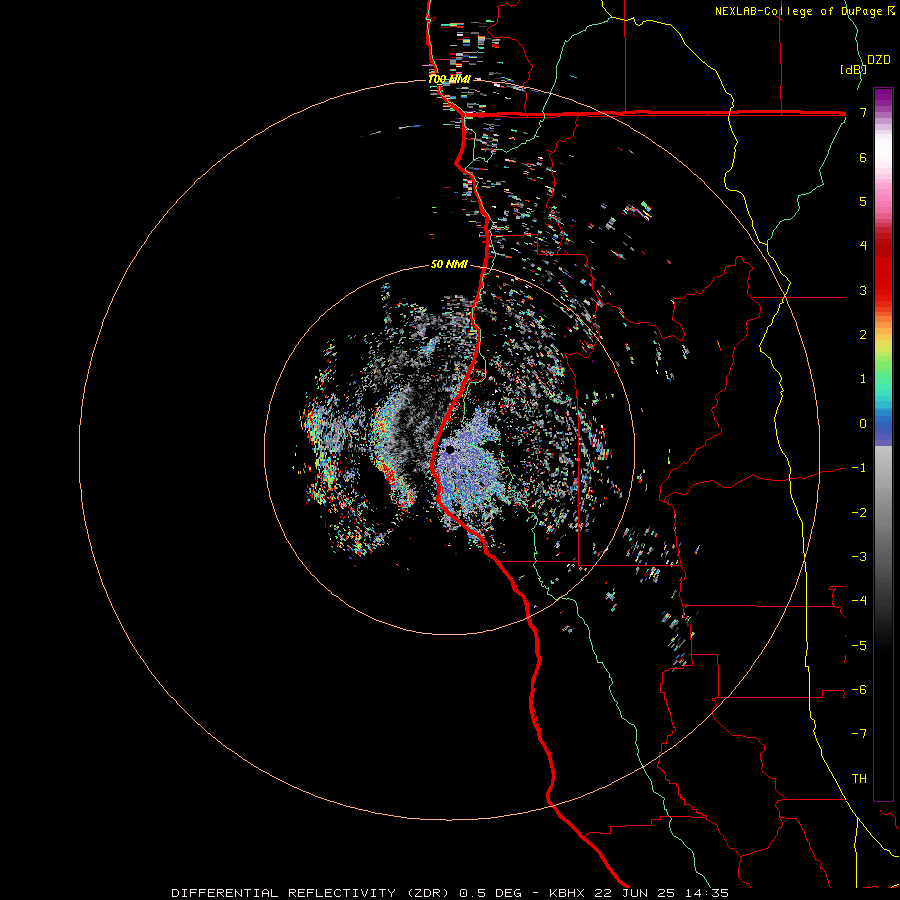The height and width of the screenshot is (900, 900).
Task: Click the [dB] units label
Action: tap(853, 69)
